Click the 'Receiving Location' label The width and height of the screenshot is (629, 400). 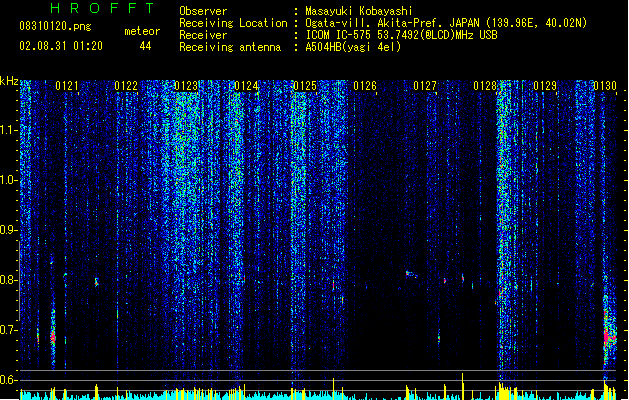(233, 23)
